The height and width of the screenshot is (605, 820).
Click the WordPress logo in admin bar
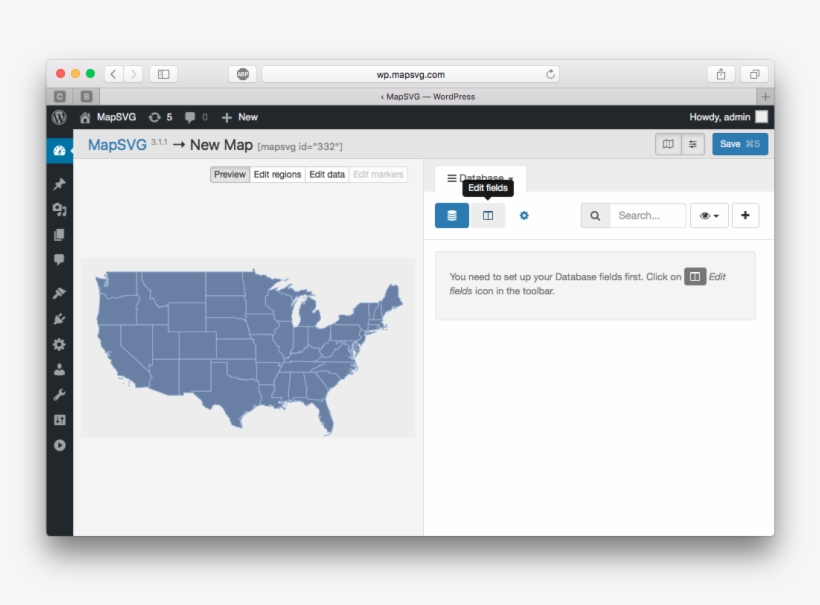[x=59, y=117]
